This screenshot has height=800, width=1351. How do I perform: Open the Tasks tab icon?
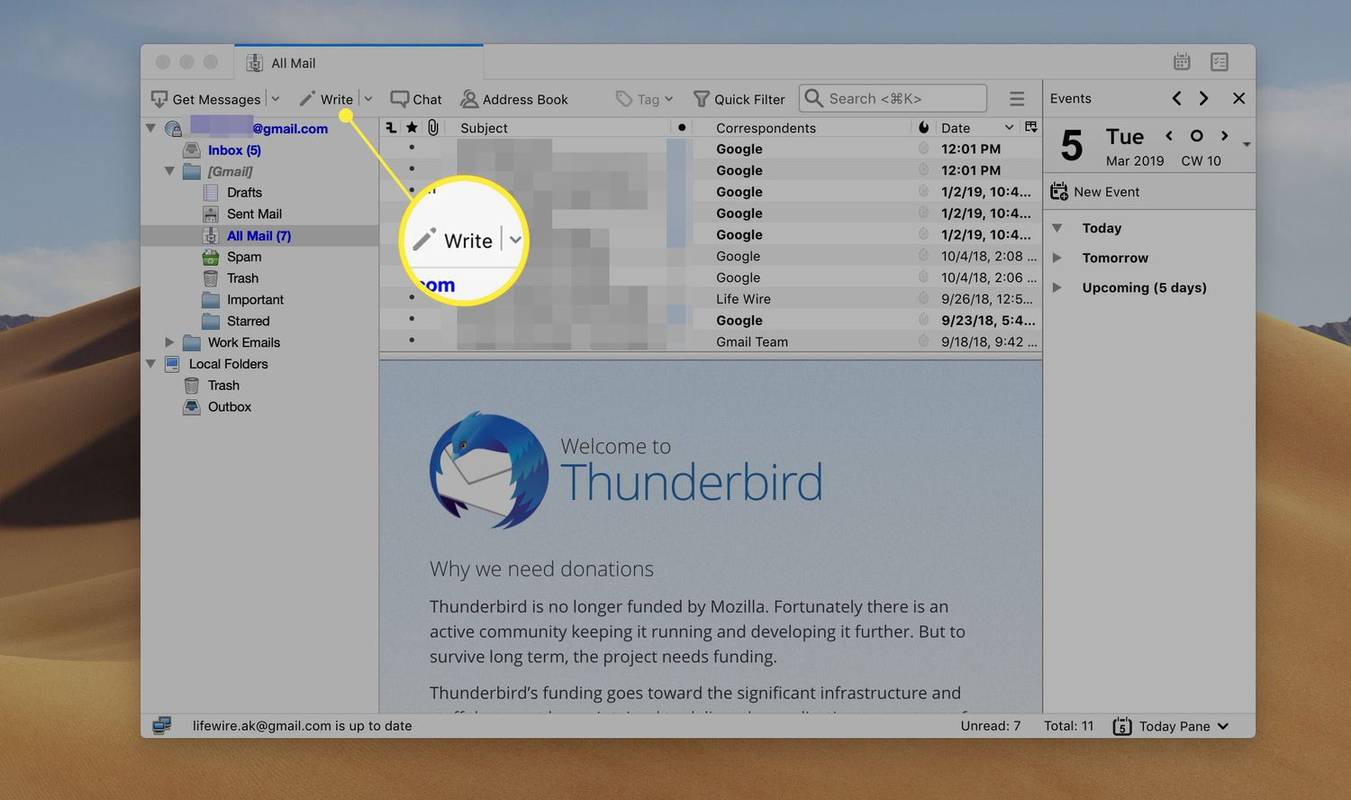tap(1219, 62)
